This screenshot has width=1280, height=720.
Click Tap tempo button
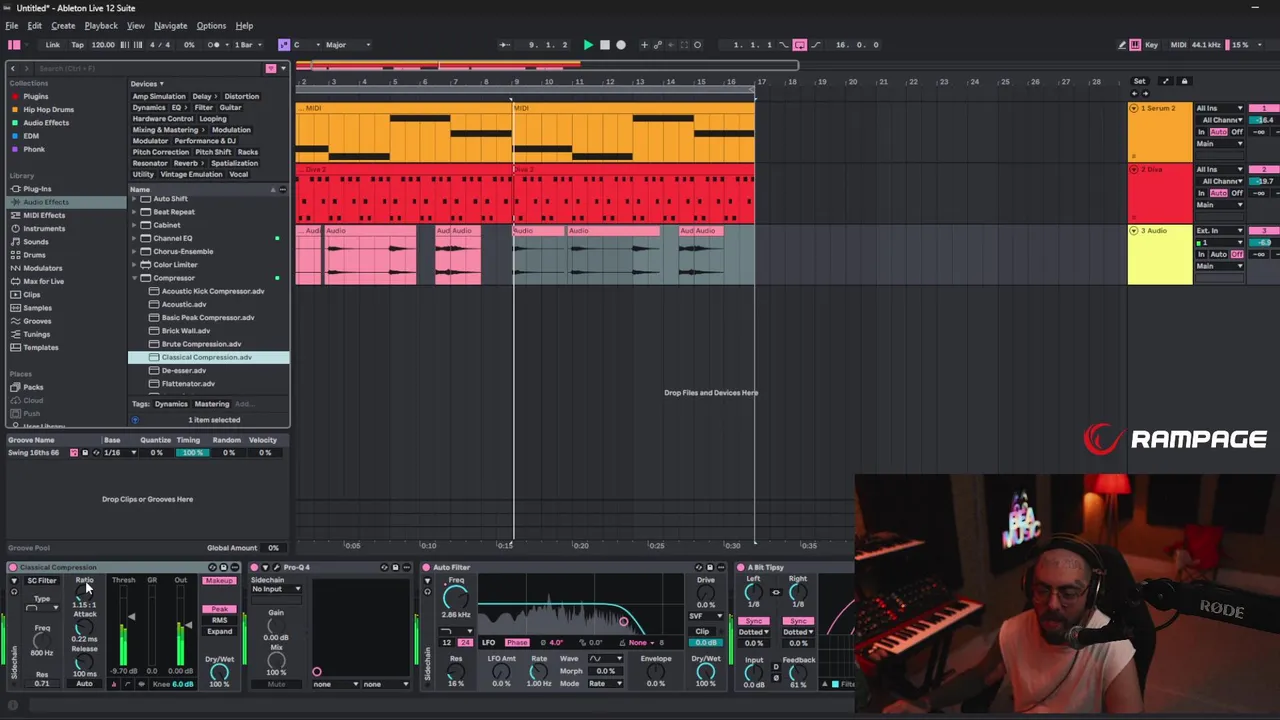76,45
